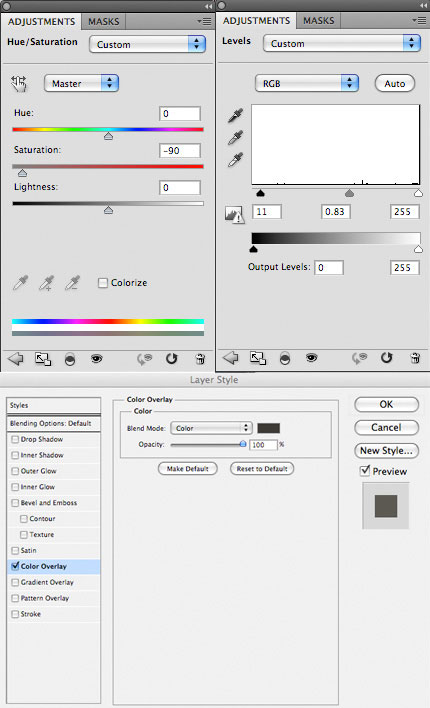This screenshot has width=430, height=708.
Task: Open Hue/Saturation panel options menu
Action: coord(204,21)
